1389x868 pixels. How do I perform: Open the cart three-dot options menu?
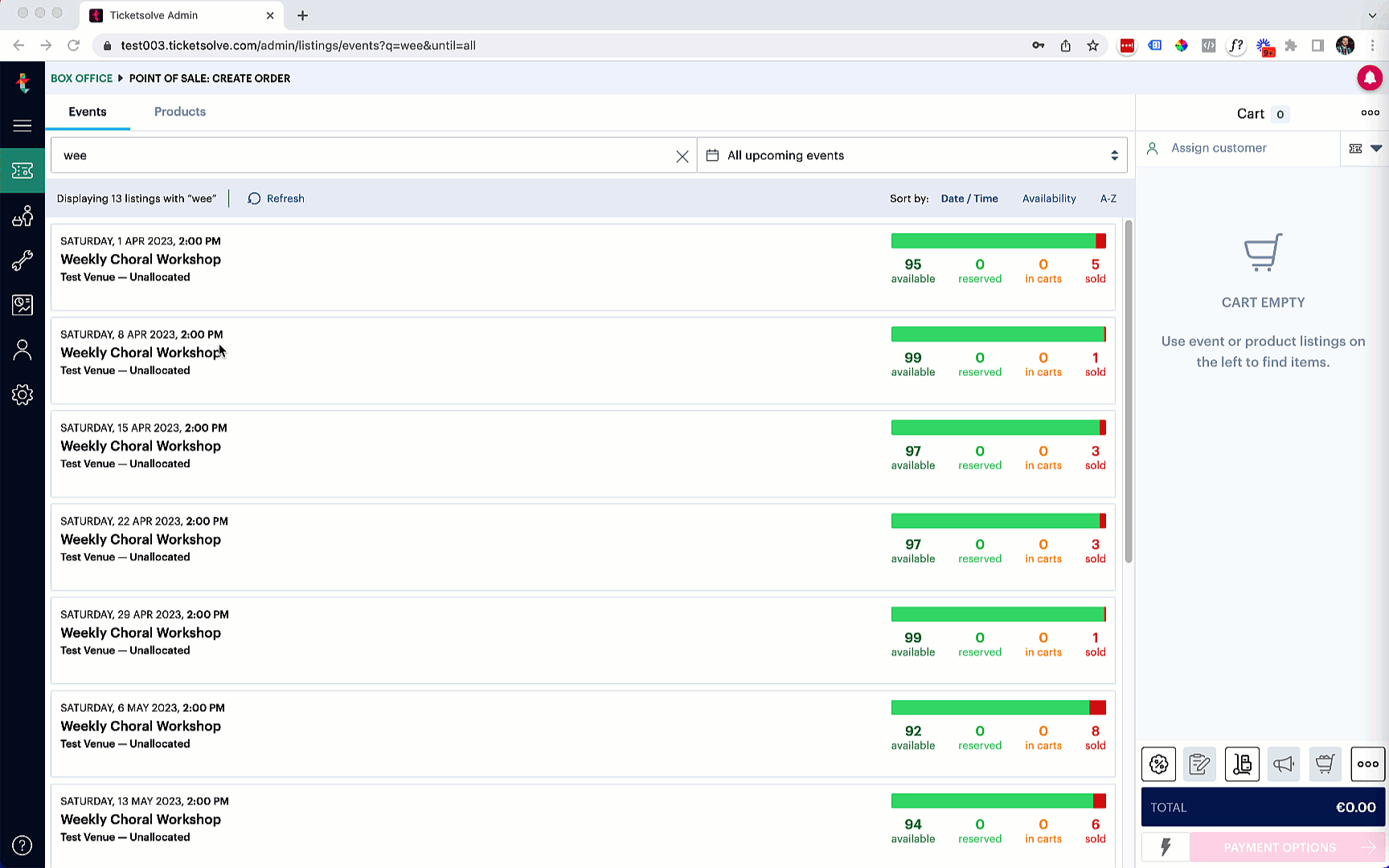pyautogui.click(x=1370, y=113)
